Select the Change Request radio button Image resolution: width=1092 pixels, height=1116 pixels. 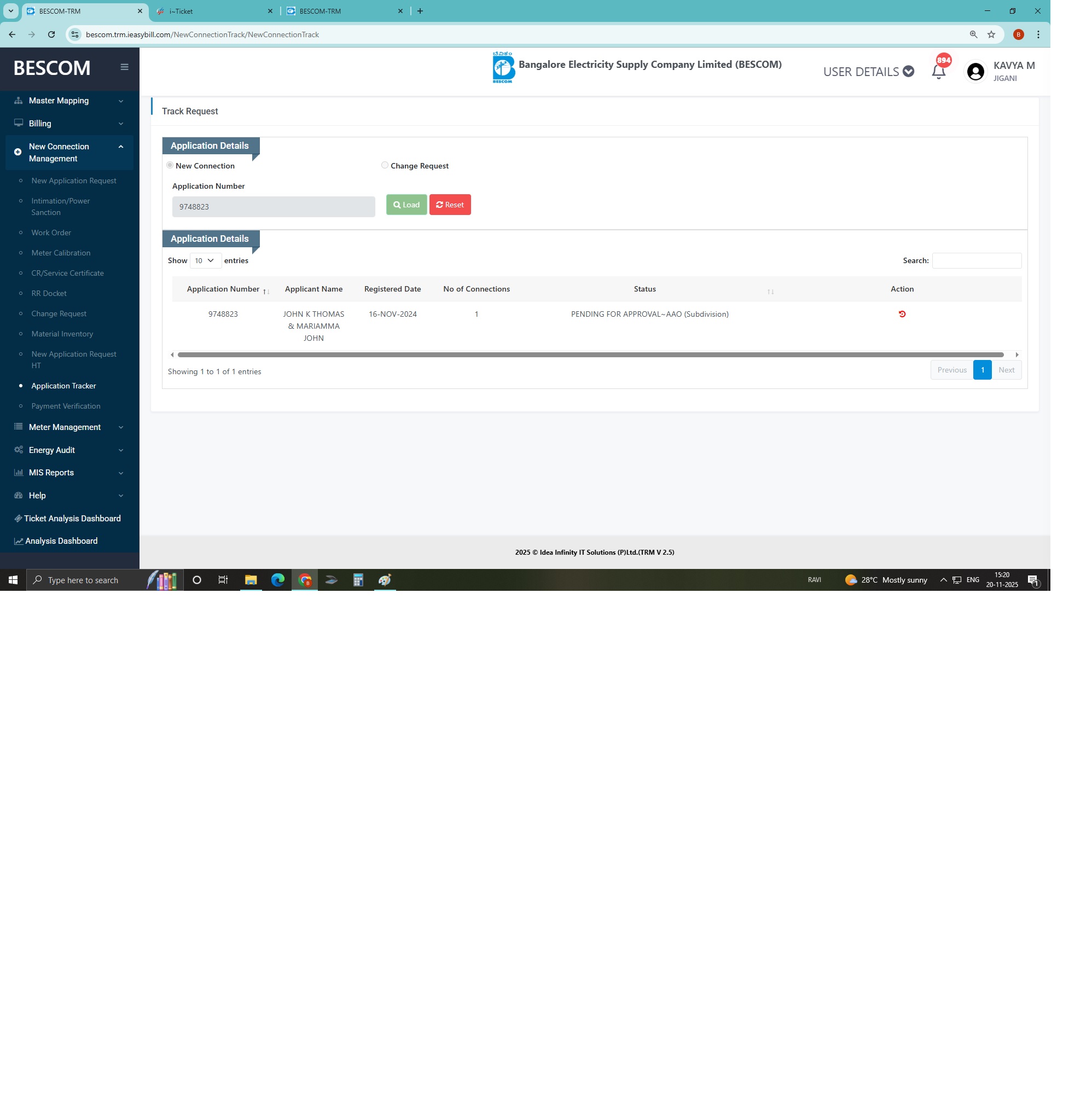385,165
